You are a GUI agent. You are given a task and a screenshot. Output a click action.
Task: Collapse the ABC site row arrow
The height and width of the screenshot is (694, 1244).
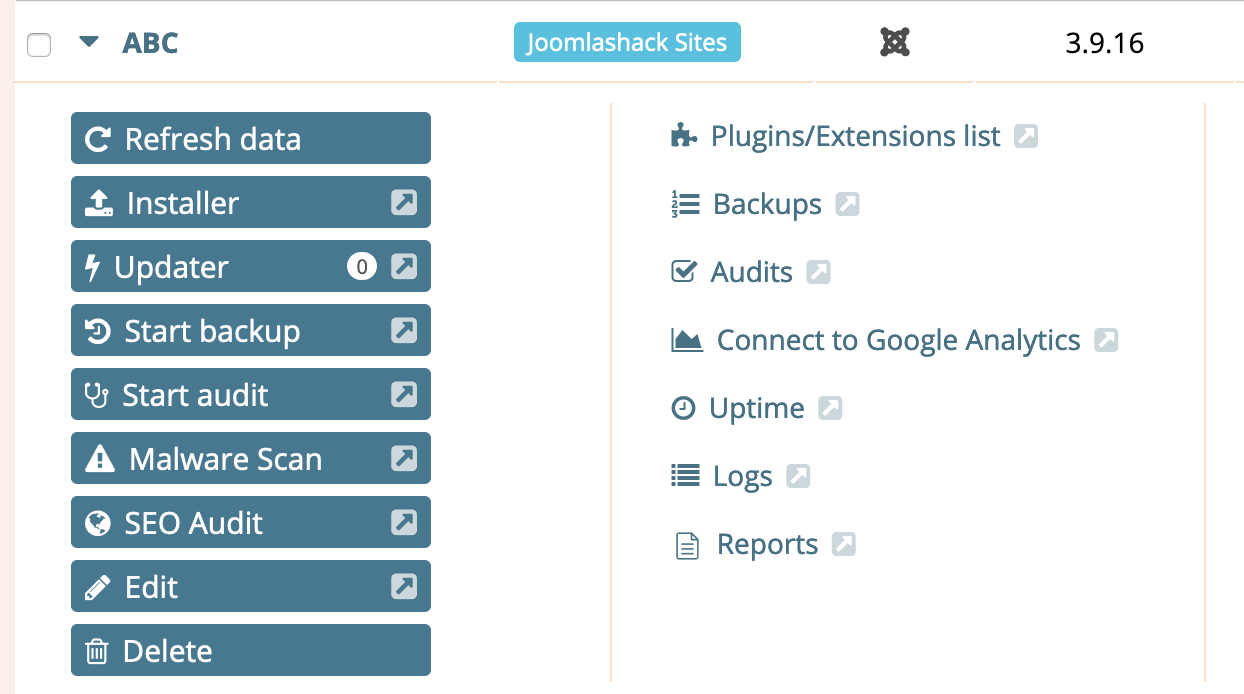click(x=90, y=42)
